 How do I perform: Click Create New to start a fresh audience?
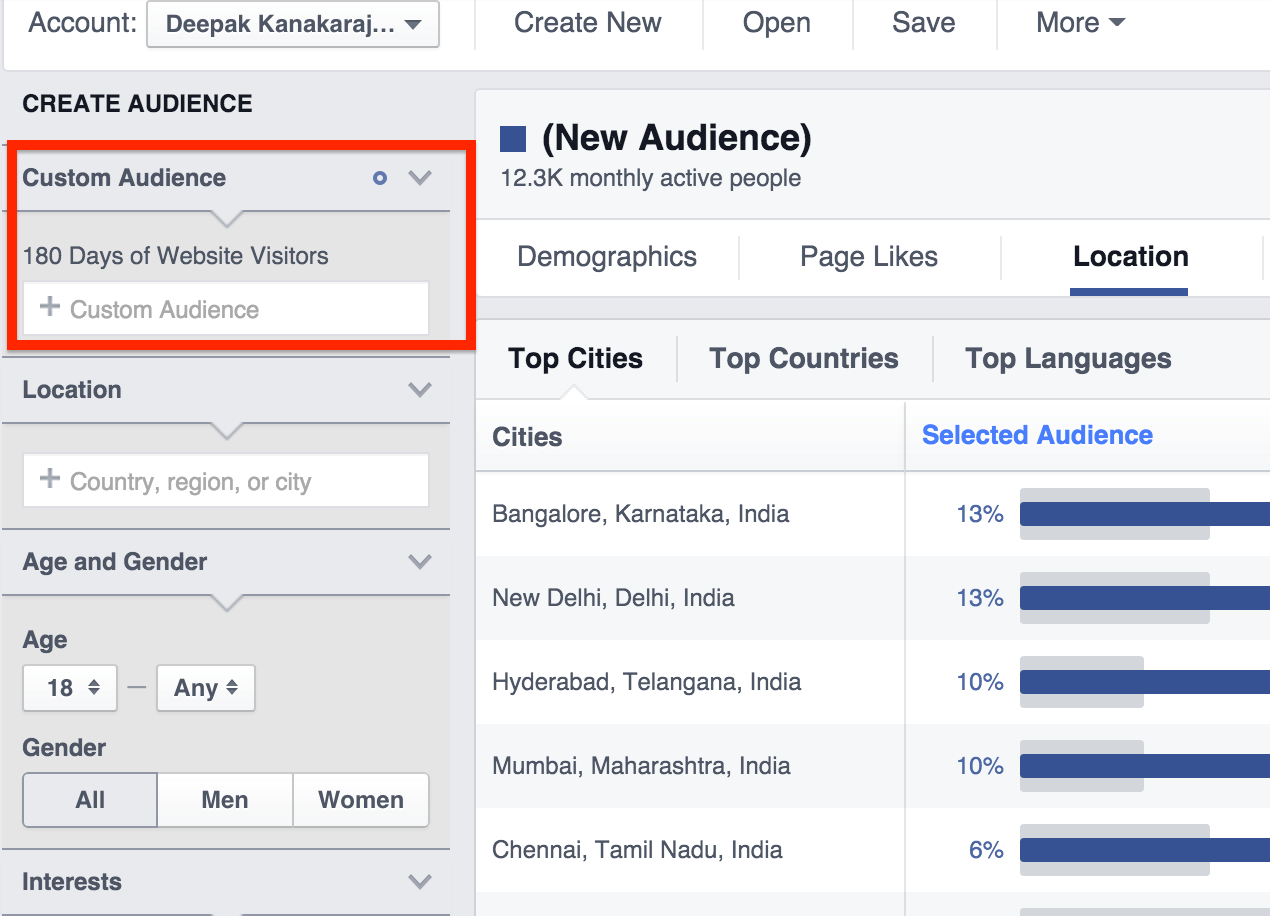tap(587, 22)
